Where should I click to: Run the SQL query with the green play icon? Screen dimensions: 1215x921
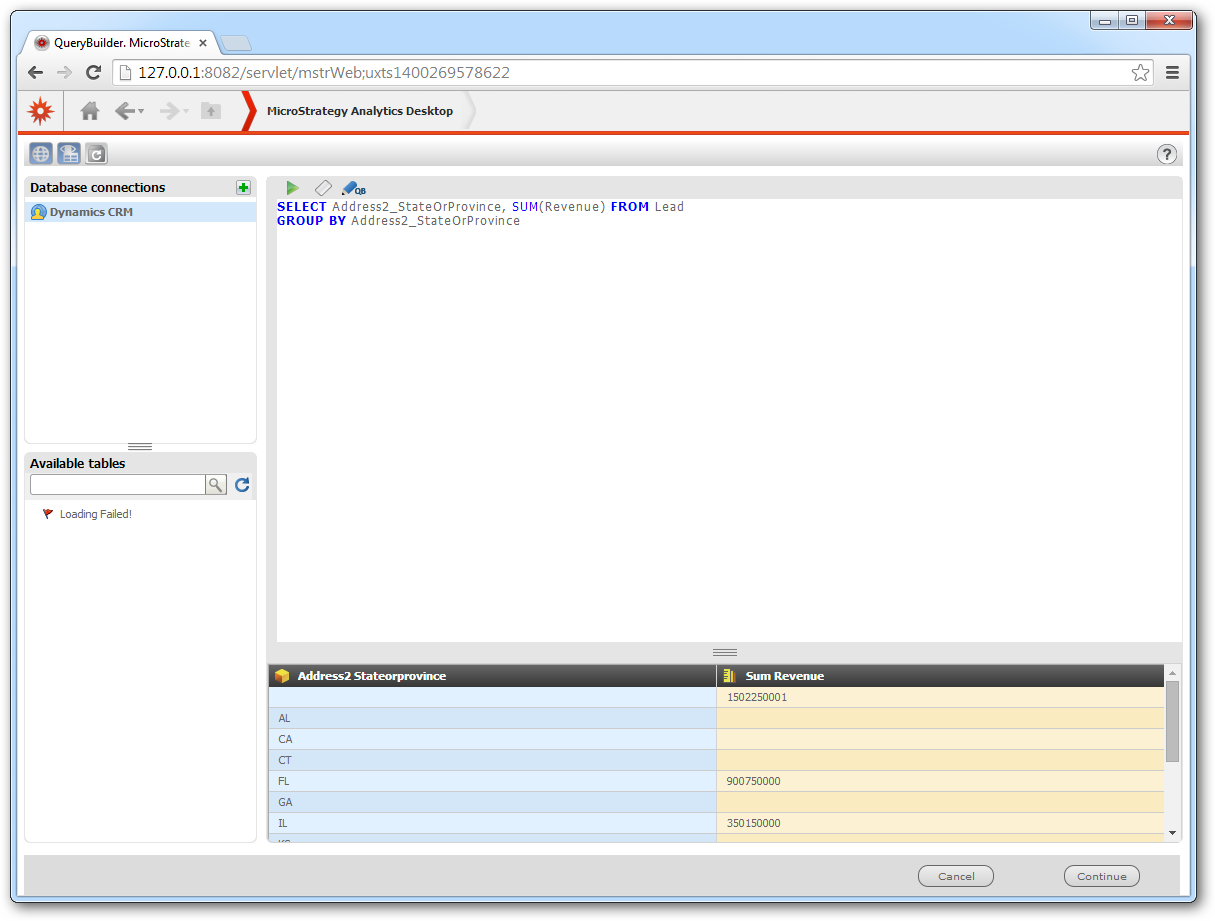click(292, 188)
